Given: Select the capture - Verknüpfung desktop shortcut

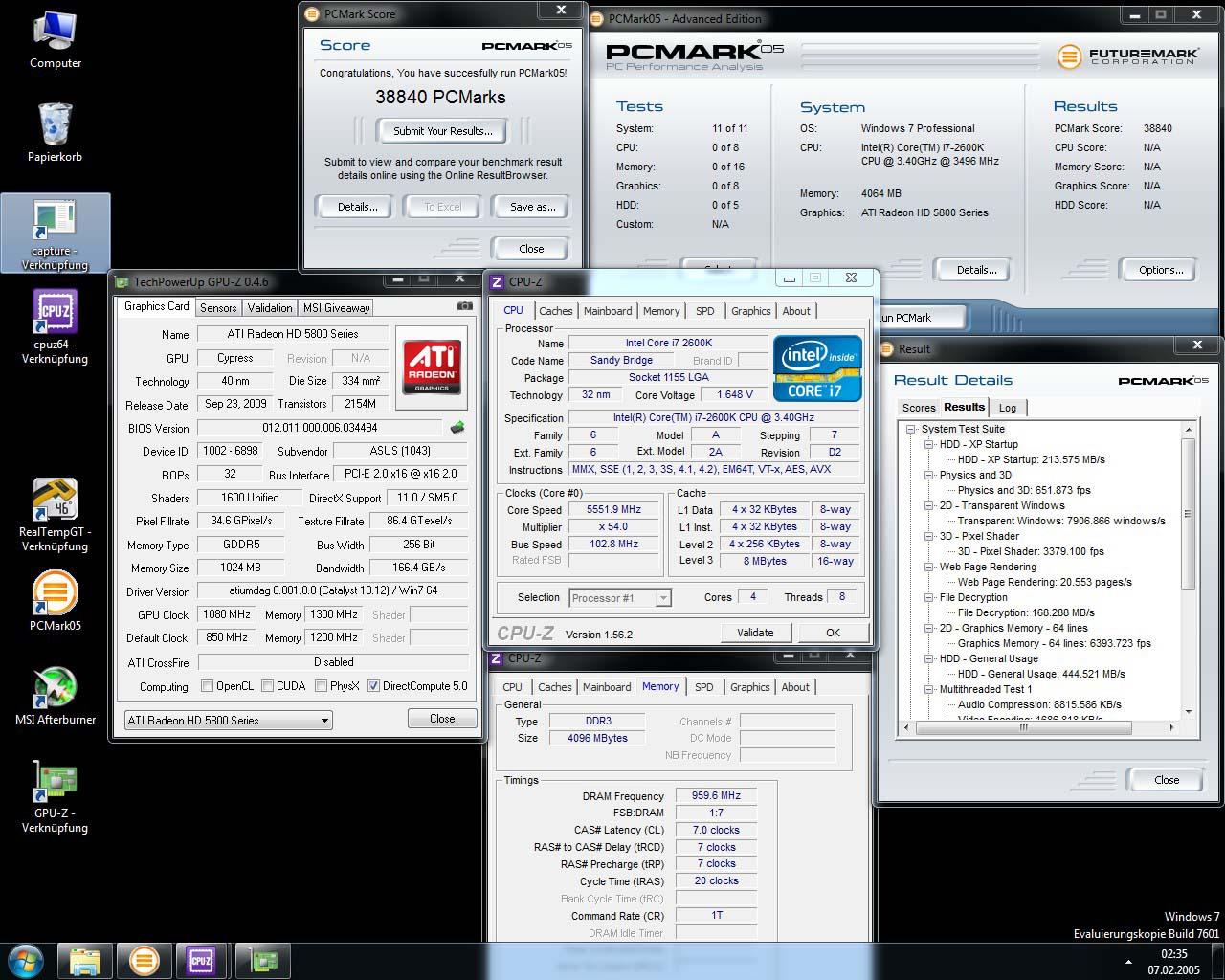Looking at the screenshot, I should (56, 234).
